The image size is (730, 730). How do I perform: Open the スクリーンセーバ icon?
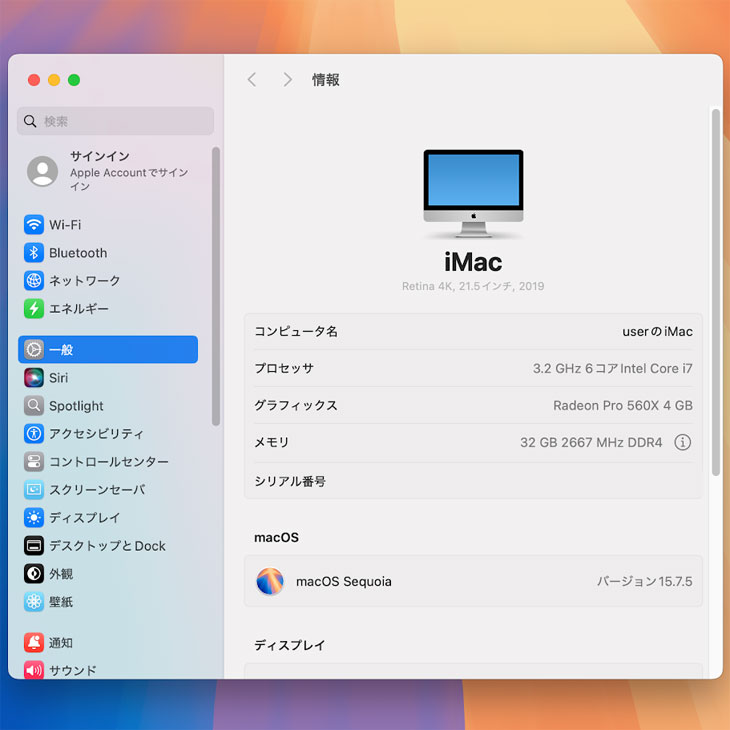pyautogui.click(x=34, y=490)
